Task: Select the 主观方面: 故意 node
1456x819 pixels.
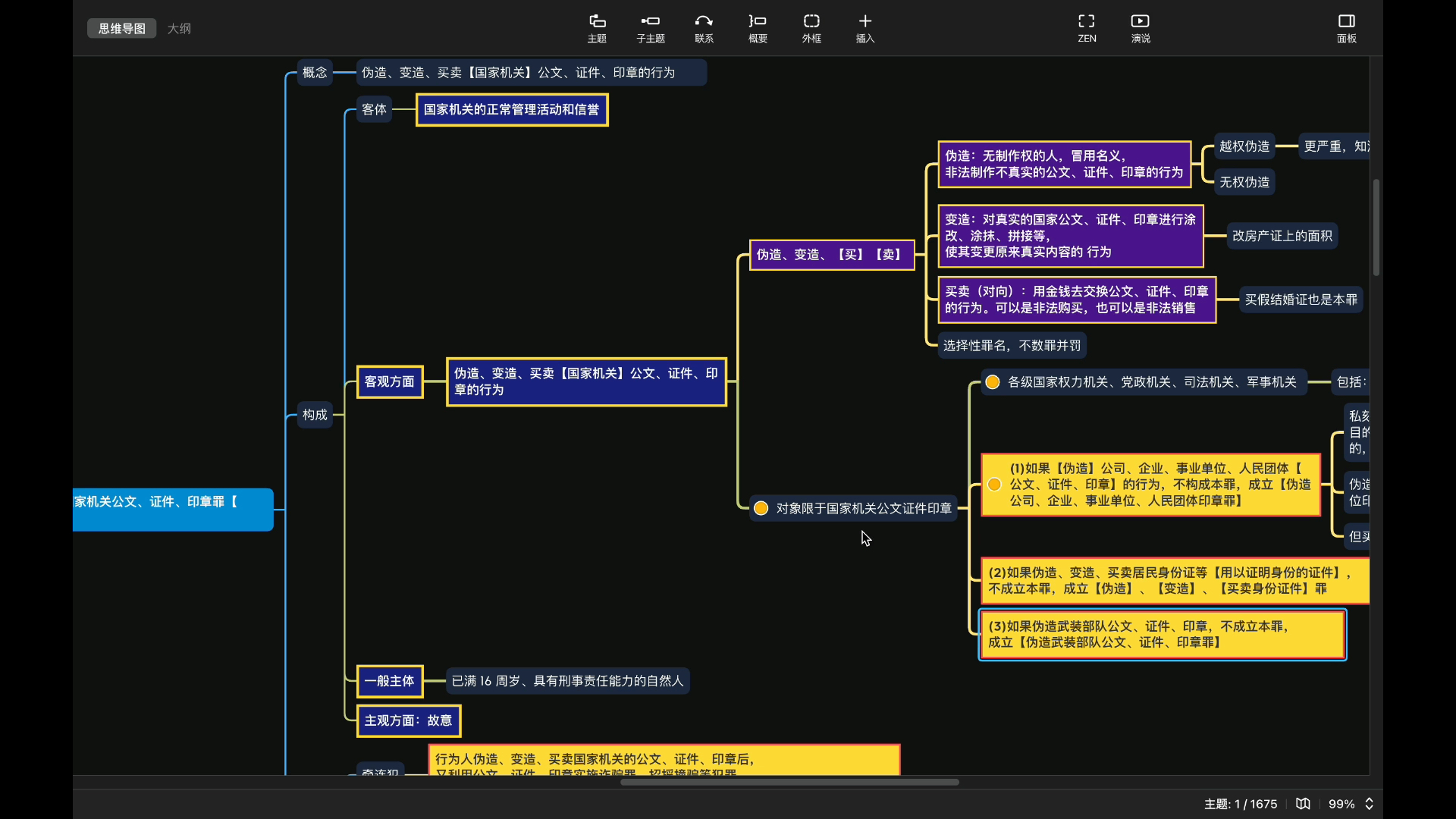Action: point(409,720)
